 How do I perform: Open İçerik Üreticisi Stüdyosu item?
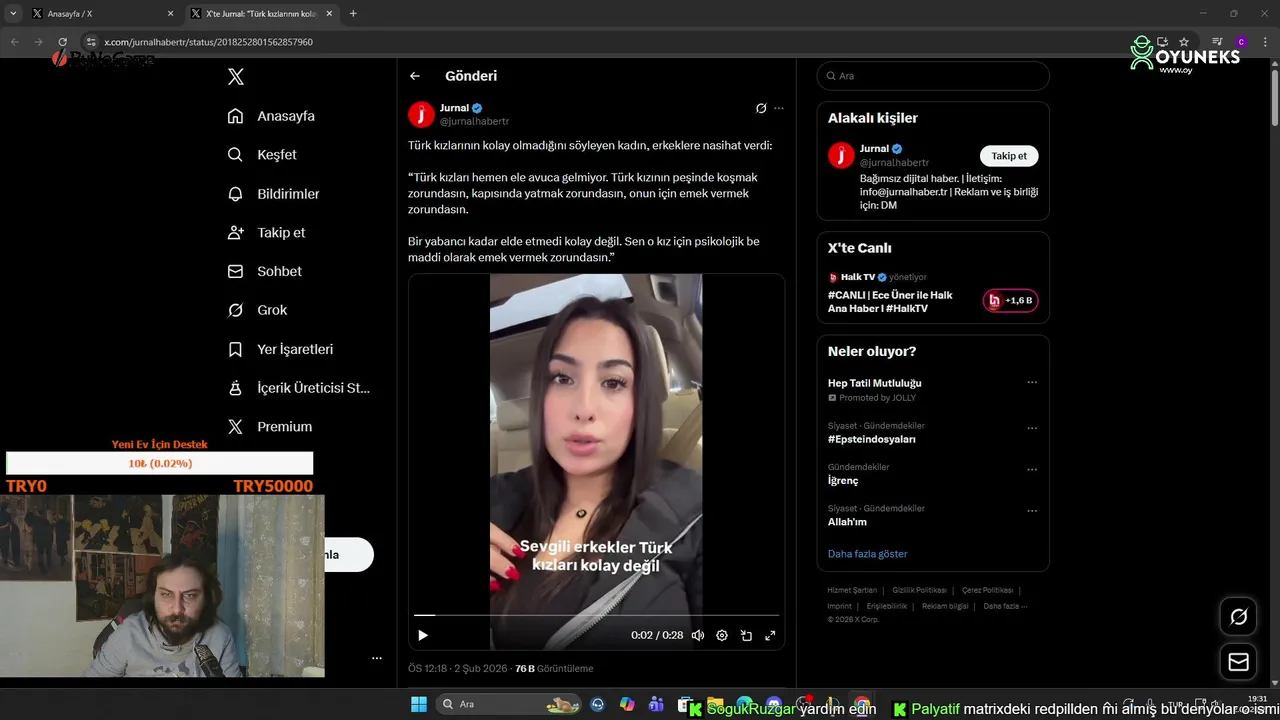tap(299, 388)
